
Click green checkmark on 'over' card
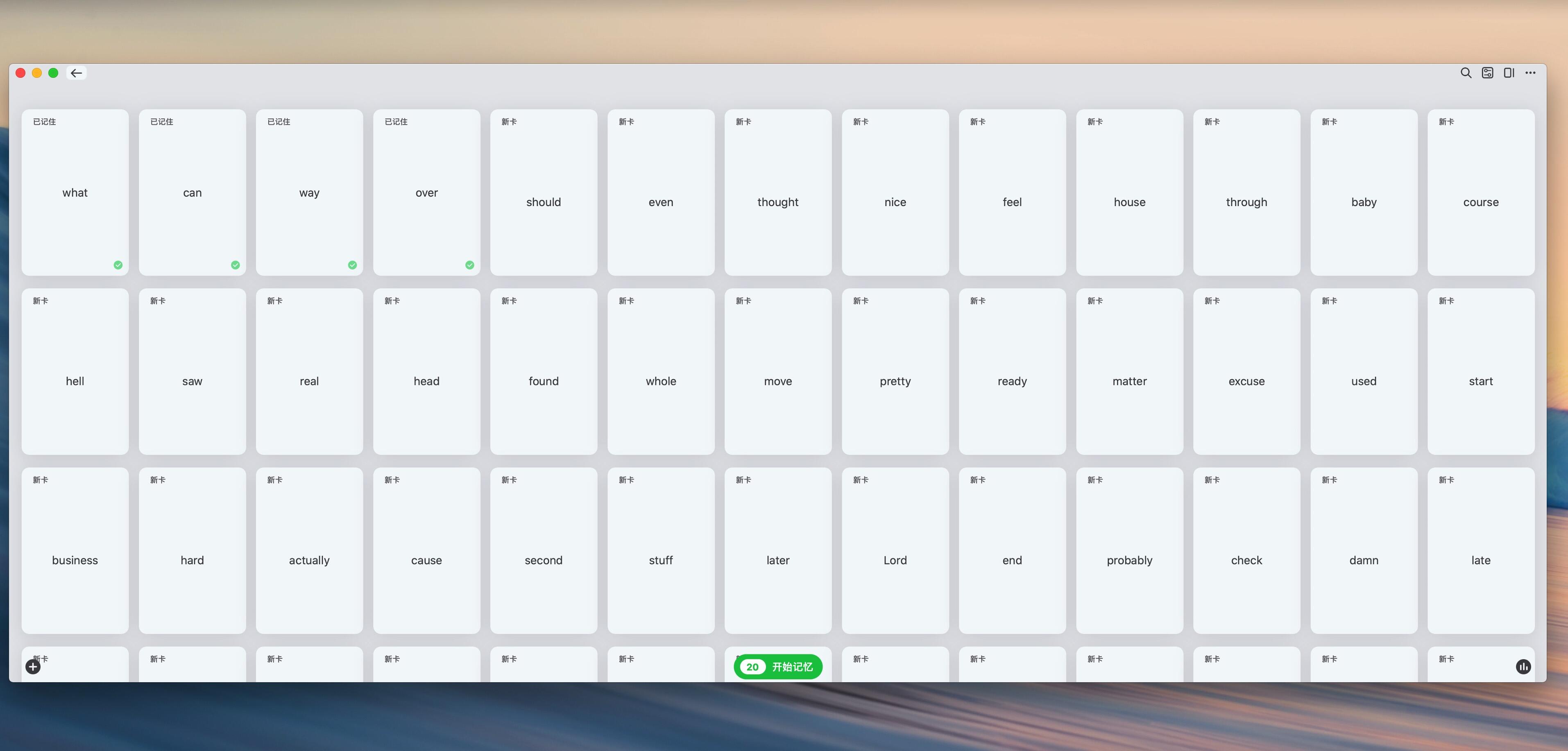tap(469, 265)
